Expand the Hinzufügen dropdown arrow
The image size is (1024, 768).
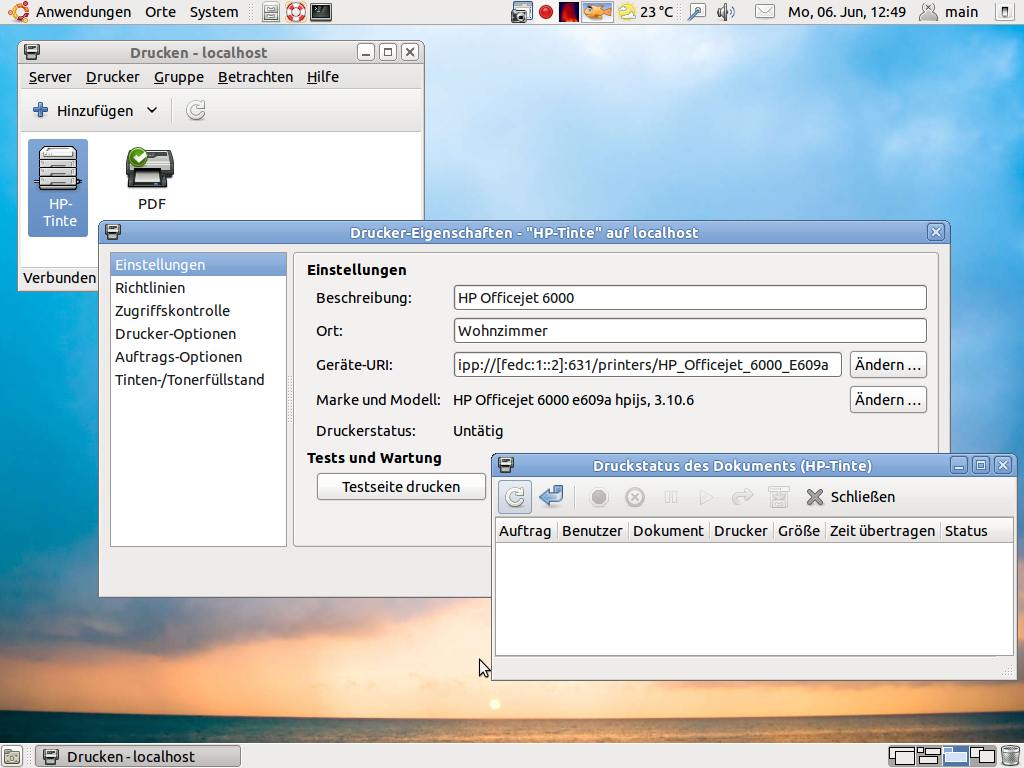(x=152, y=111)
